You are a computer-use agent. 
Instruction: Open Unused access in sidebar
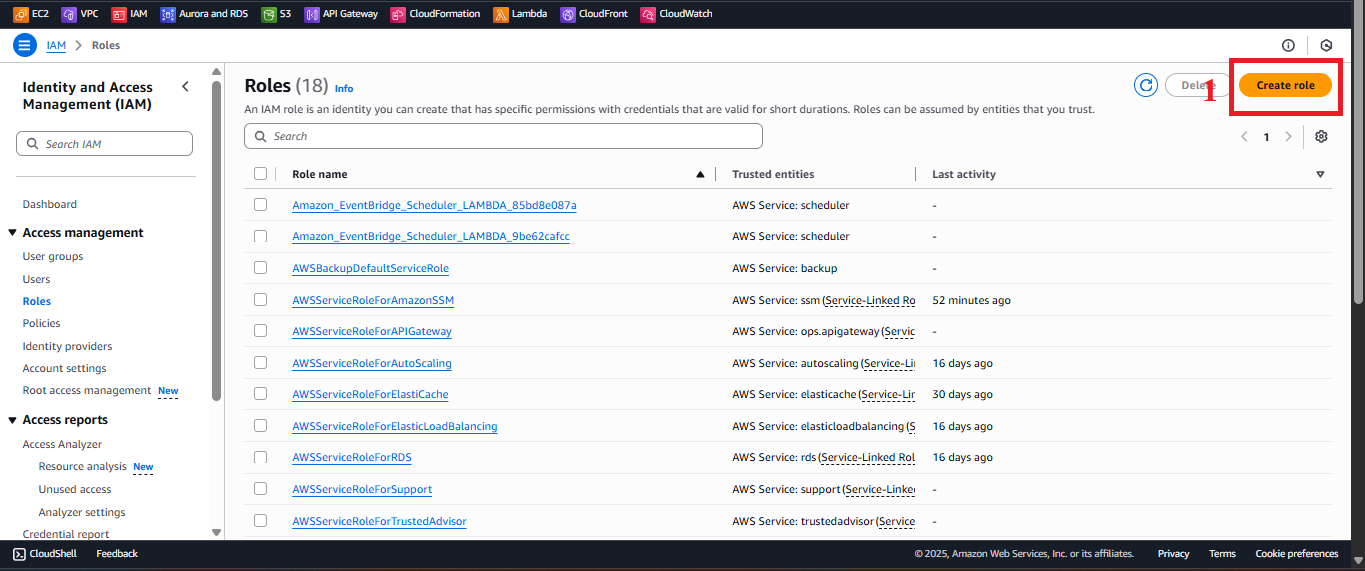75,489
